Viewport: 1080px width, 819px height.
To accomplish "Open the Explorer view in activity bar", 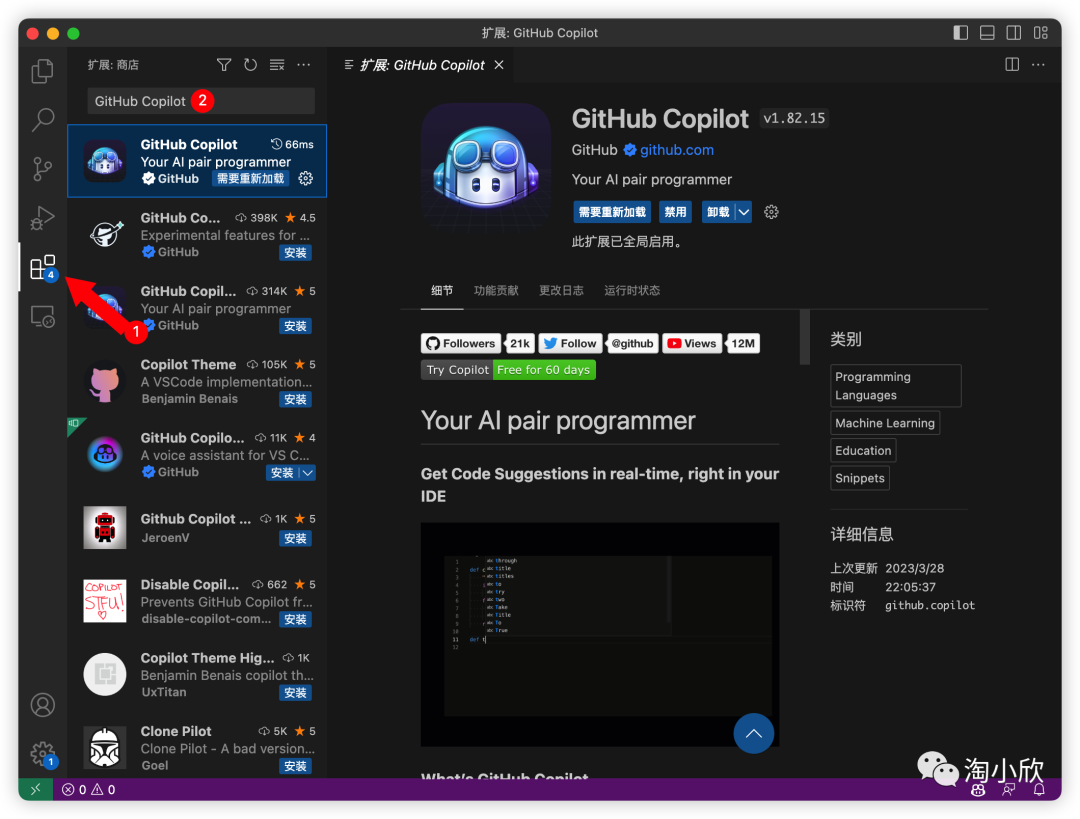I will tap(43, 71).
